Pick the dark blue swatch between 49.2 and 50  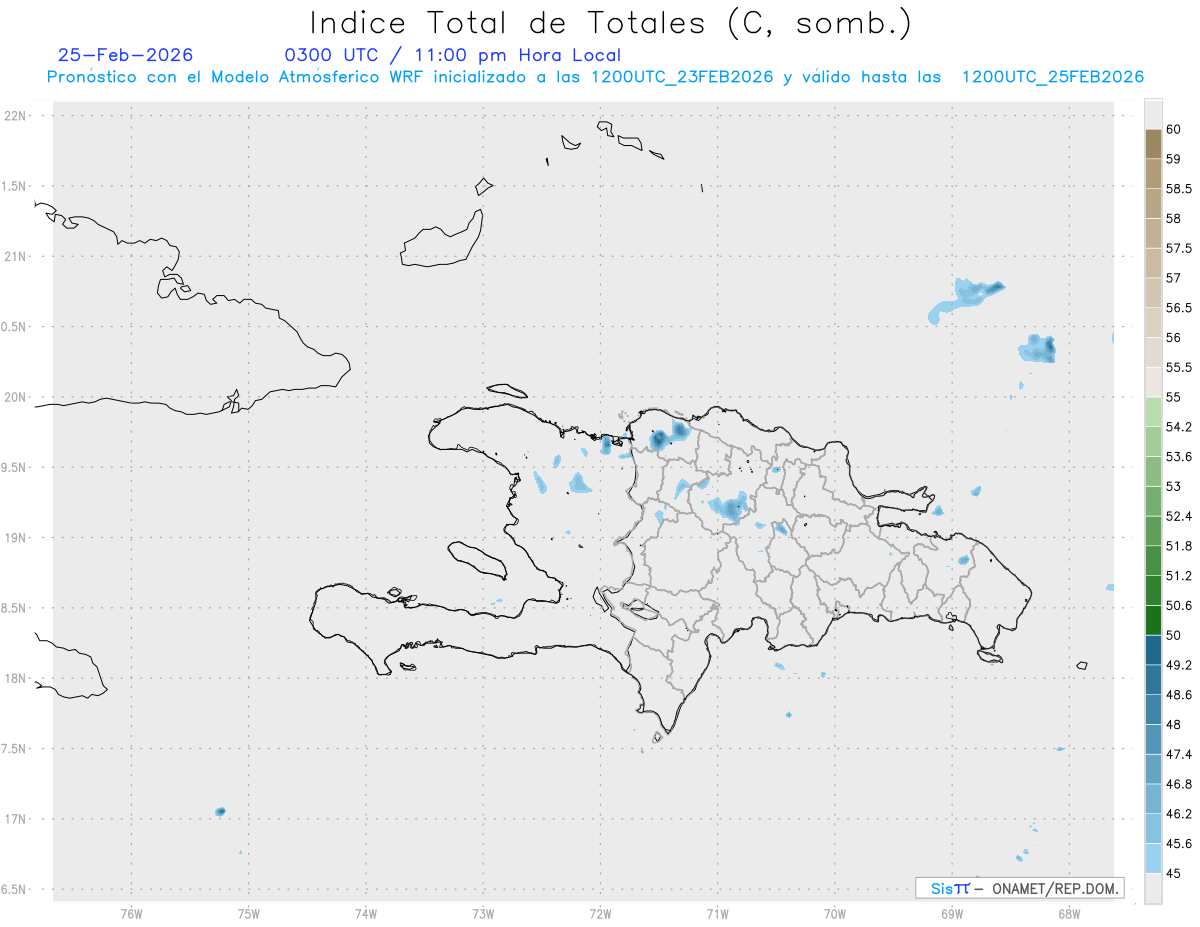pos(1153,650)
